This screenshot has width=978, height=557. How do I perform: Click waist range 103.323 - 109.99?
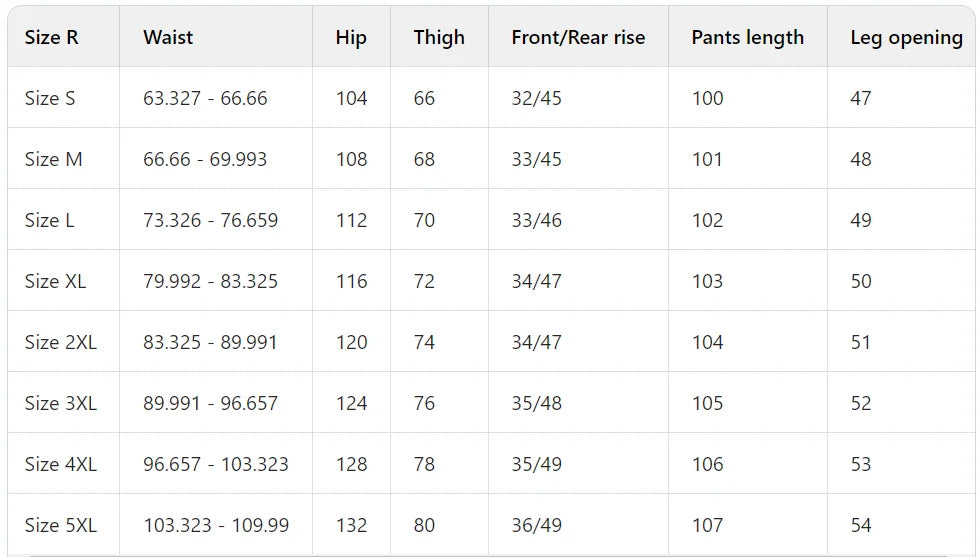[x=216, y=525]
